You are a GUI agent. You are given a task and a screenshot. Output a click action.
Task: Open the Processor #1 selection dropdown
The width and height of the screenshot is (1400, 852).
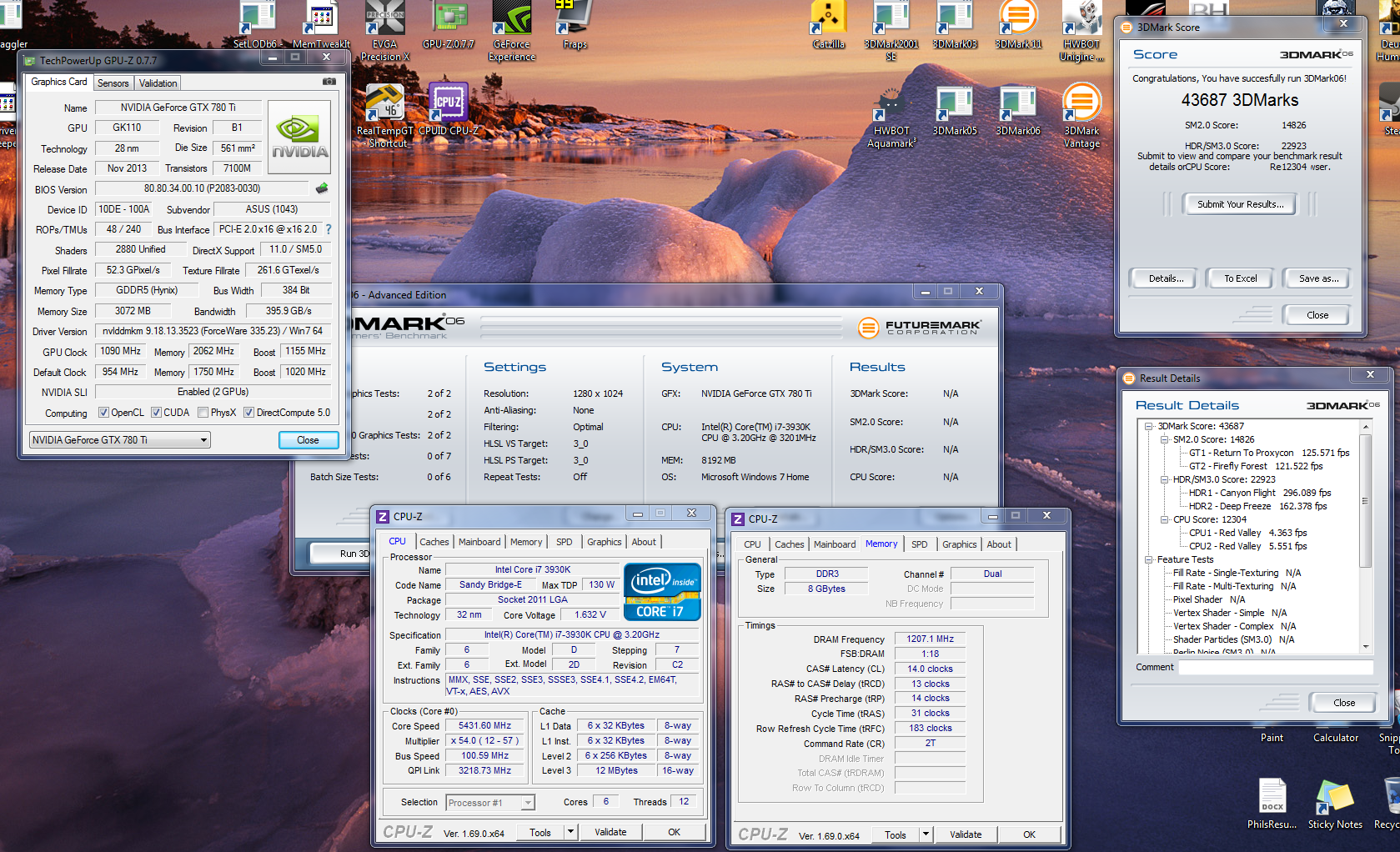pyautogui.click(x=489, y=802)
